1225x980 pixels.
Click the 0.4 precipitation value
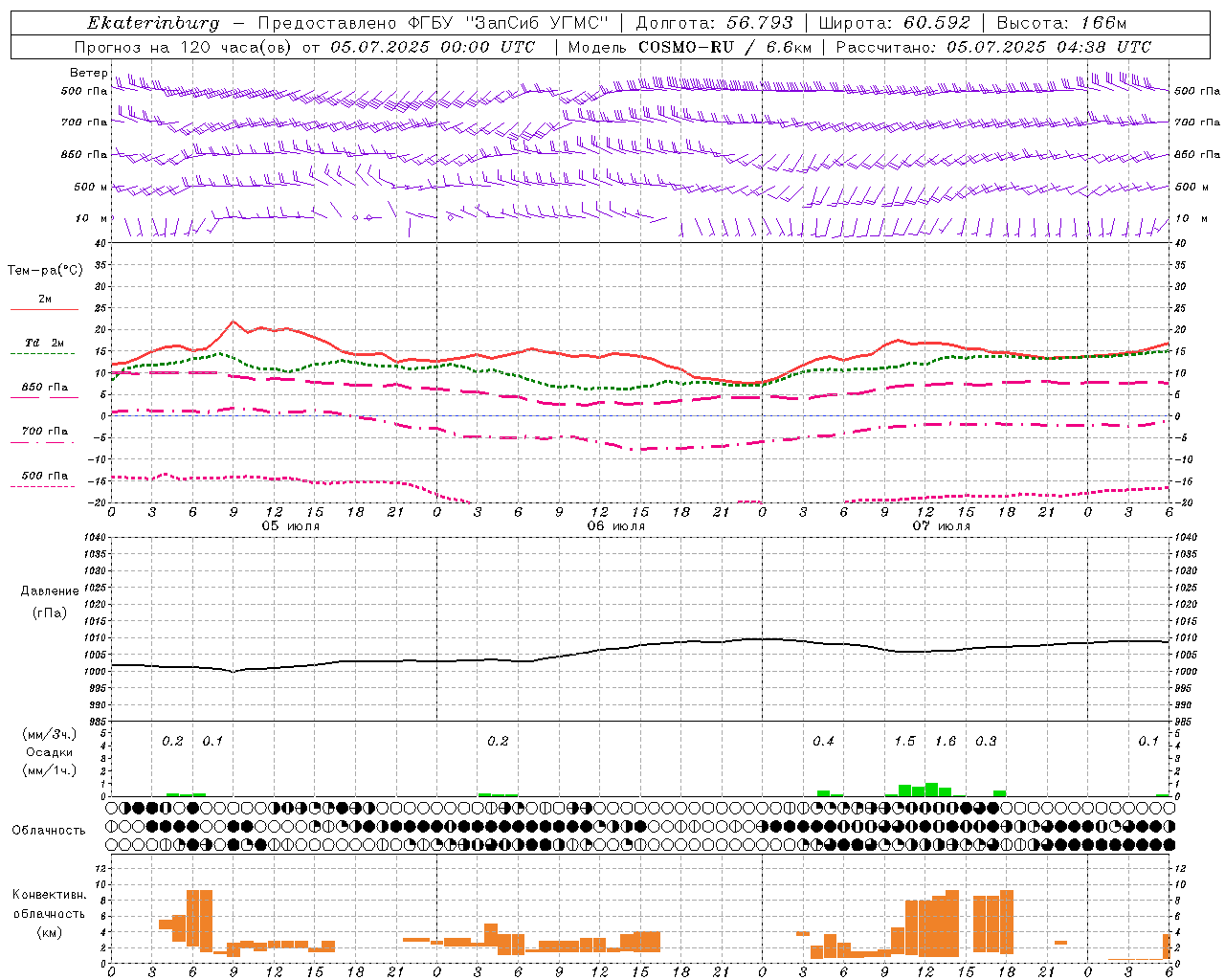click(x=823, y=742)
